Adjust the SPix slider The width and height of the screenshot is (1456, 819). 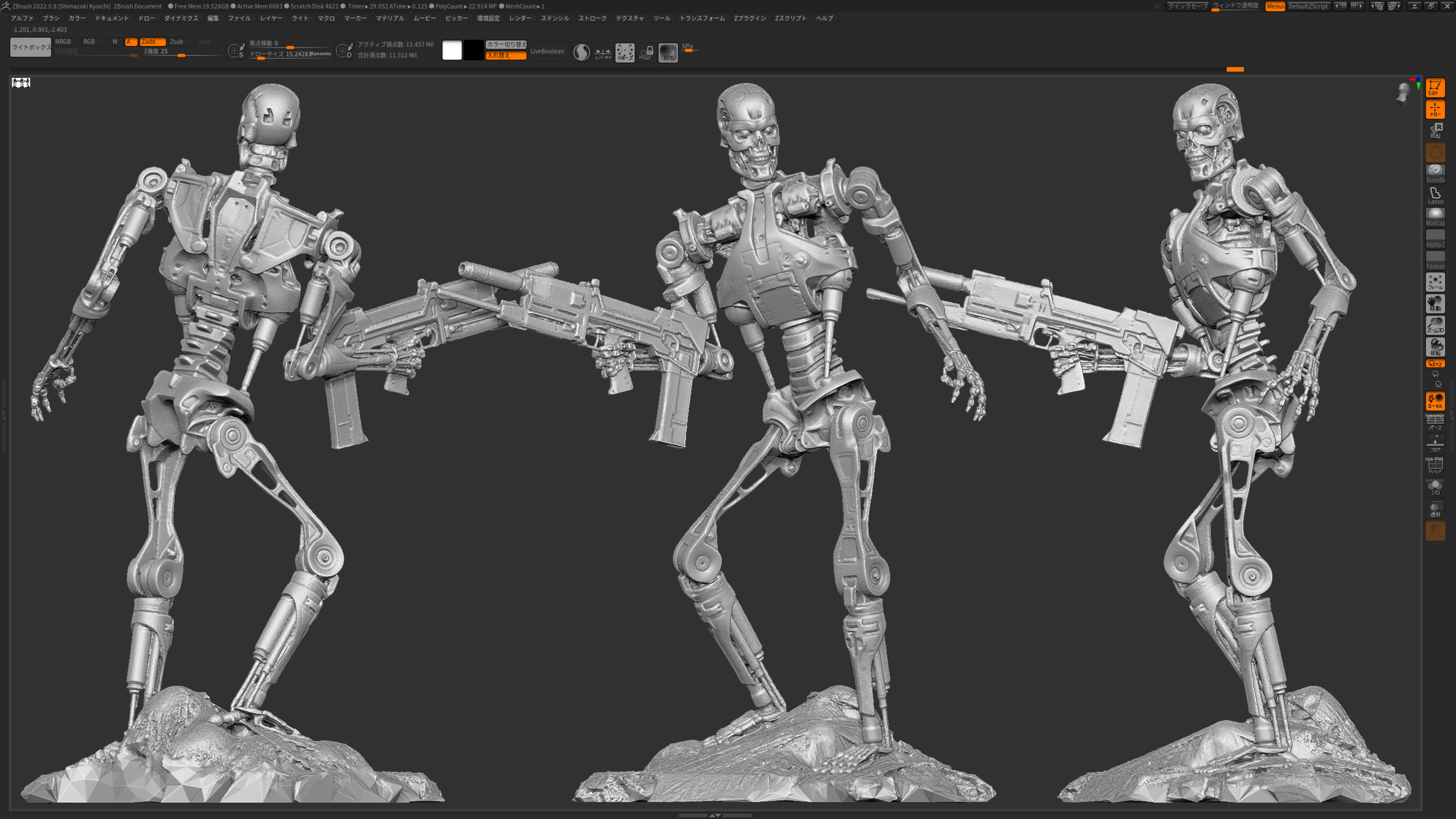[690, 47]
